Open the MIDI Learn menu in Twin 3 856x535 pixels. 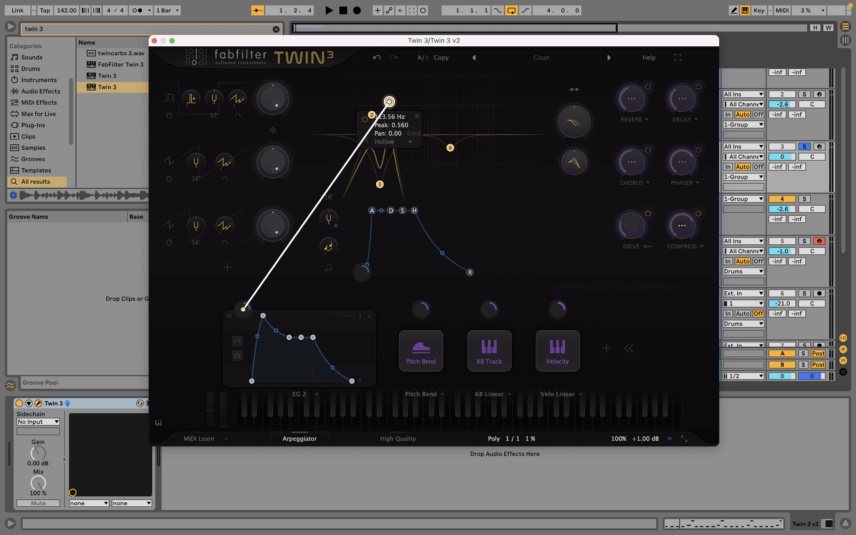click(205, 438)
